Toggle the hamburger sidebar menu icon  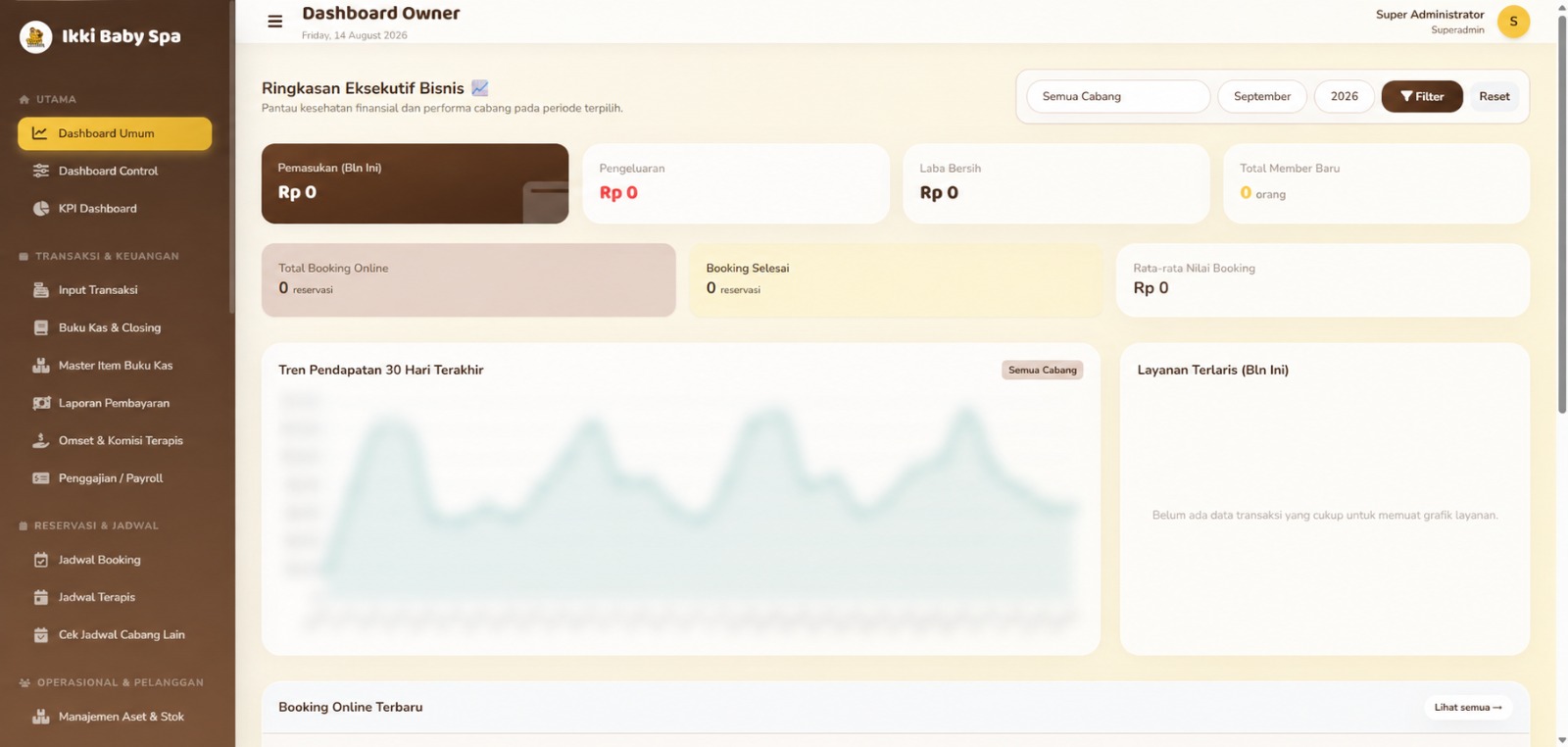275,22
